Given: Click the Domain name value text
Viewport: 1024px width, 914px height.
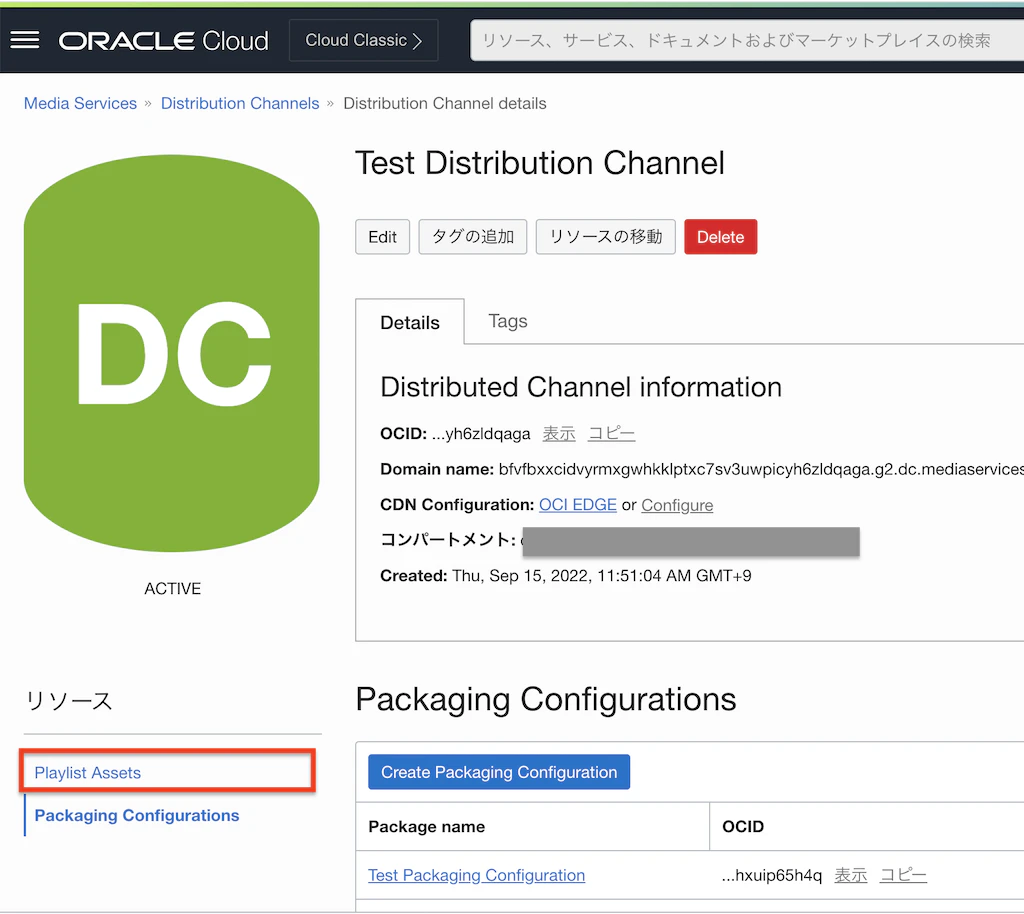Looking at the screenshot, I should 761,469.
